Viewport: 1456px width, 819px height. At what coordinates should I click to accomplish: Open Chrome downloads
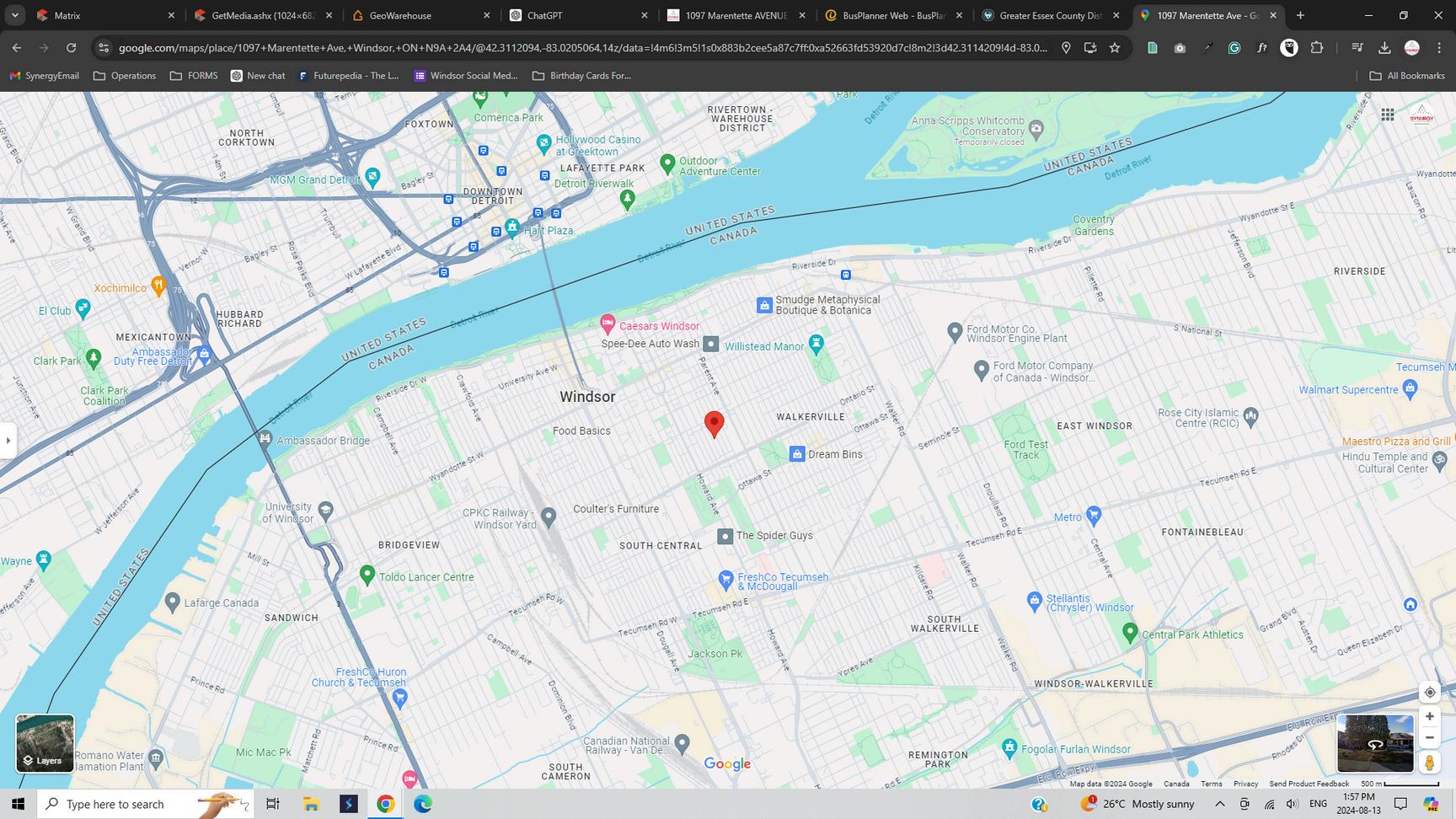[1384, 48]
